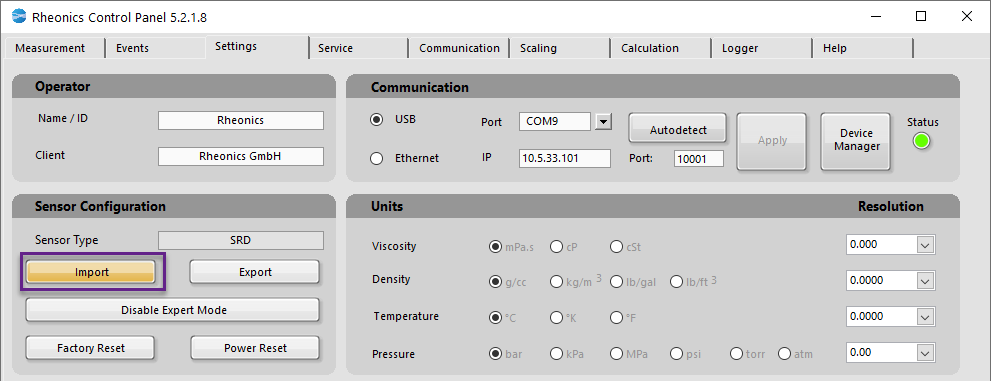Choose psi pressure unit
This screenshot has width=991, height=381.
pyautogui.click(x=677, y=354)
